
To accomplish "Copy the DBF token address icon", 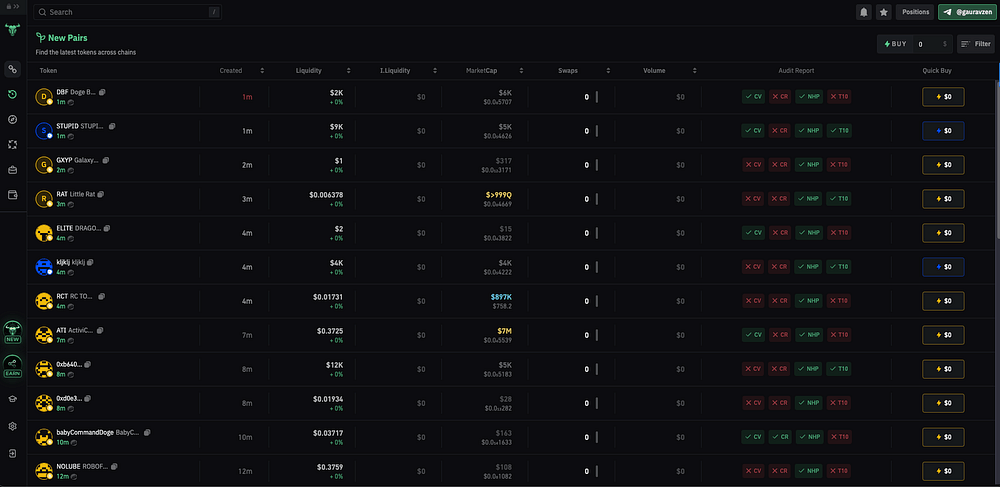I will 103,92.
